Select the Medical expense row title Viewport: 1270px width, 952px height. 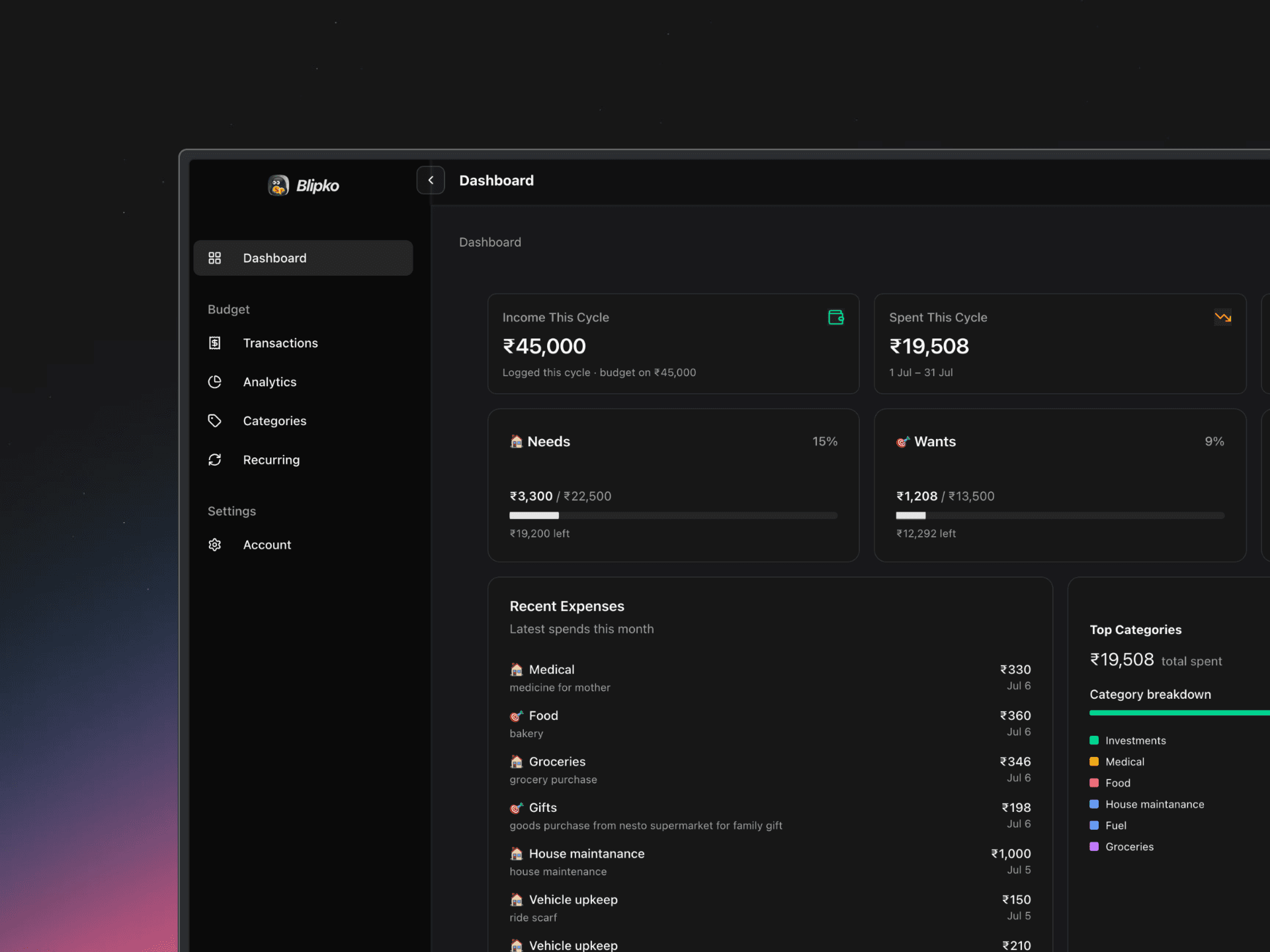tap(552, 670)
